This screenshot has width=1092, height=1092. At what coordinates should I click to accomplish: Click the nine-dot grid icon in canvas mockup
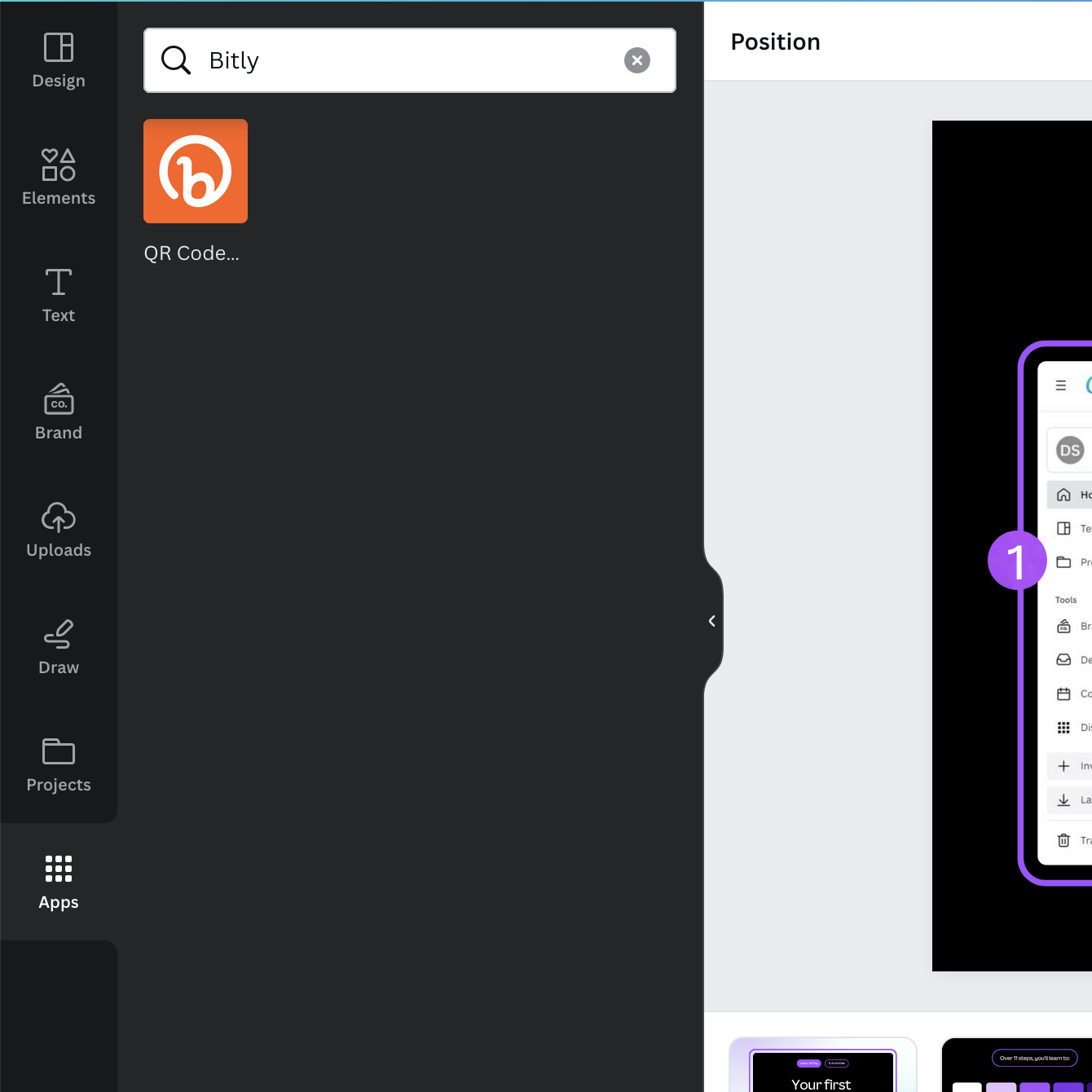tap(1063, 728)
